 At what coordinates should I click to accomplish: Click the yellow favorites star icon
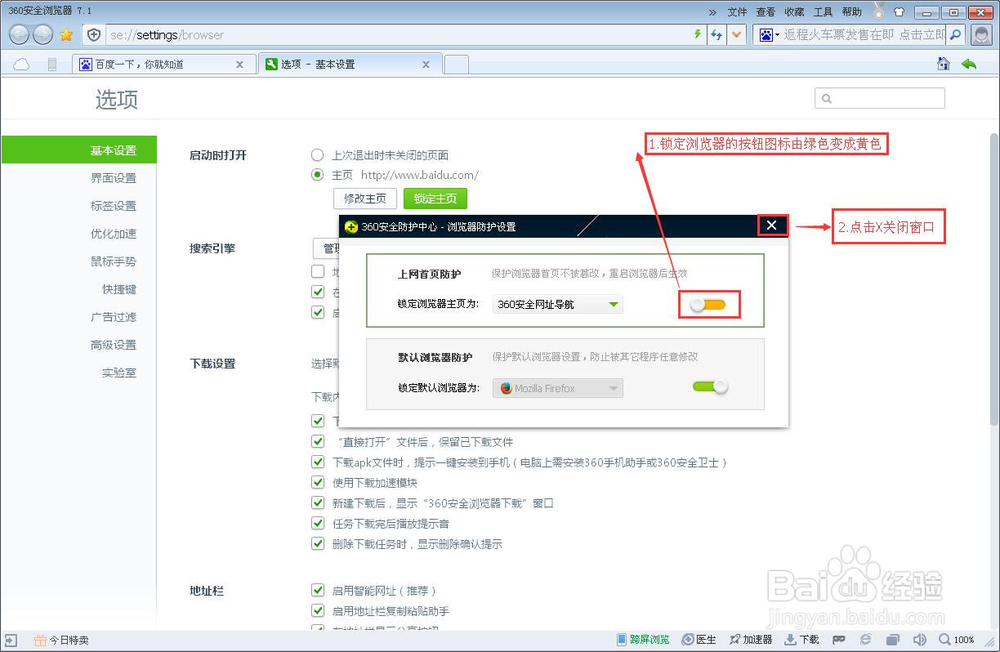tap(66, 35)
